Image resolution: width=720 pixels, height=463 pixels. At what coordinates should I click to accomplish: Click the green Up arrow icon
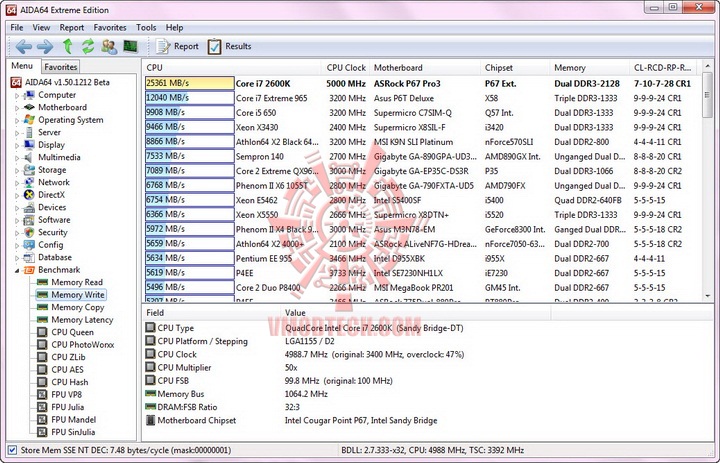68,46
